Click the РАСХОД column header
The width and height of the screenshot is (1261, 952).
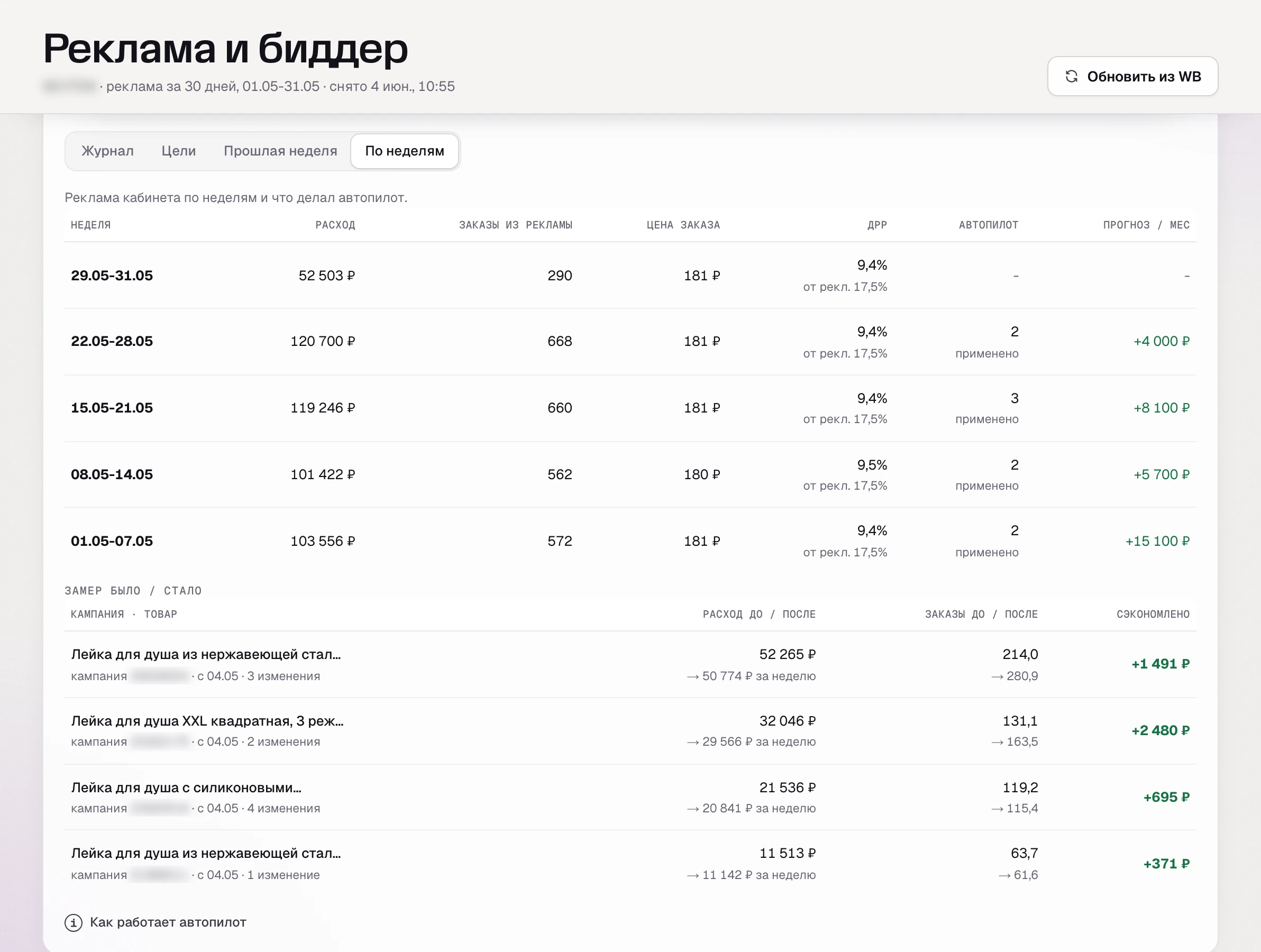335,225
